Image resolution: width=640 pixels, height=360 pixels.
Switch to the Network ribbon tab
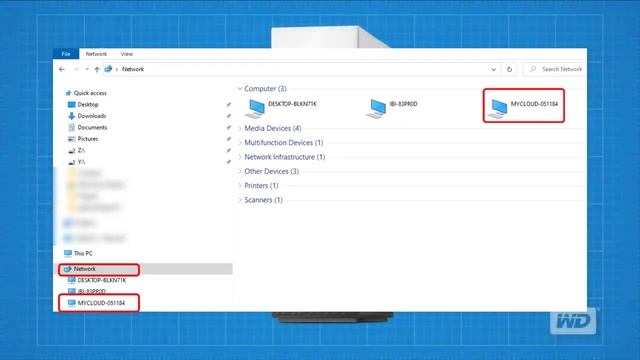(96, 54)
